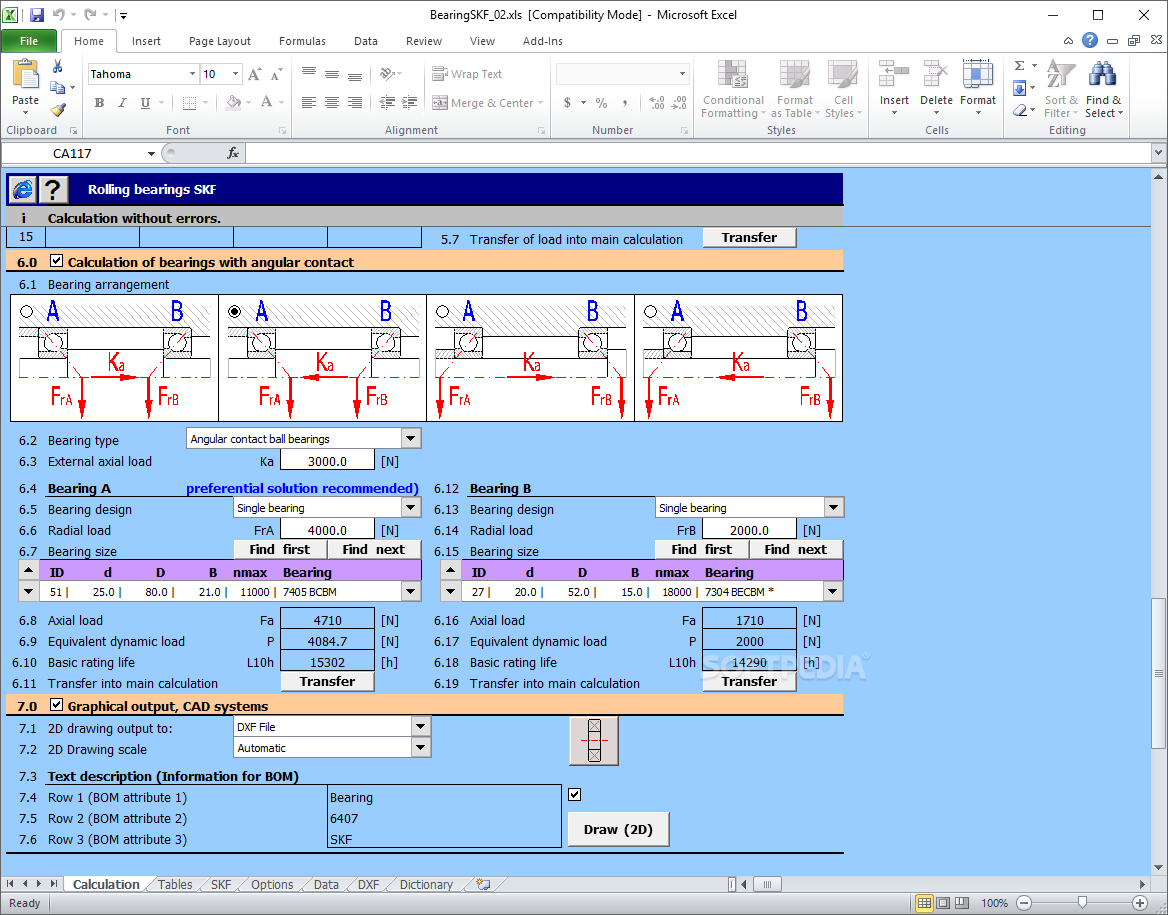Image resolution: width=1168 pixels, height=915 pixels.
Task: Open font size dropdown
Action: click(x=235, y=74)
